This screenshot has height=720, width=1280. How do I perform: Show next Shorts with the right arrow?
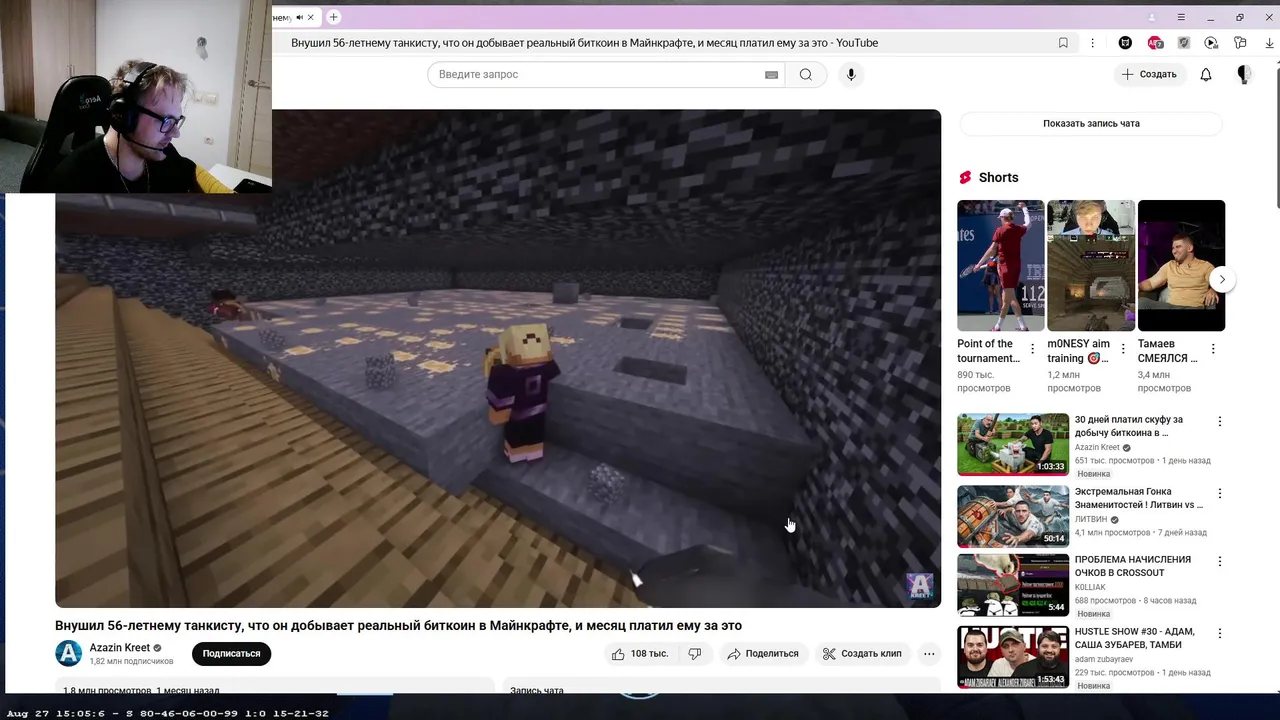[x=1222, y=280]
